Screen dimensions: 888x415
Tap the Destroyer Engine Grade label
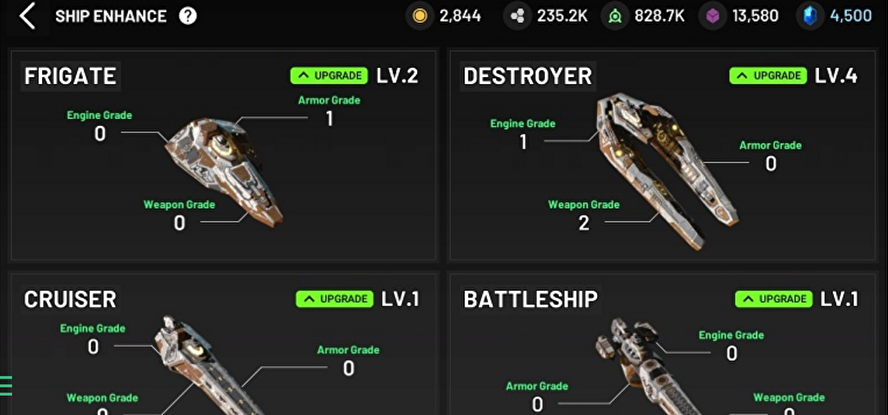[x=523, y=123]
